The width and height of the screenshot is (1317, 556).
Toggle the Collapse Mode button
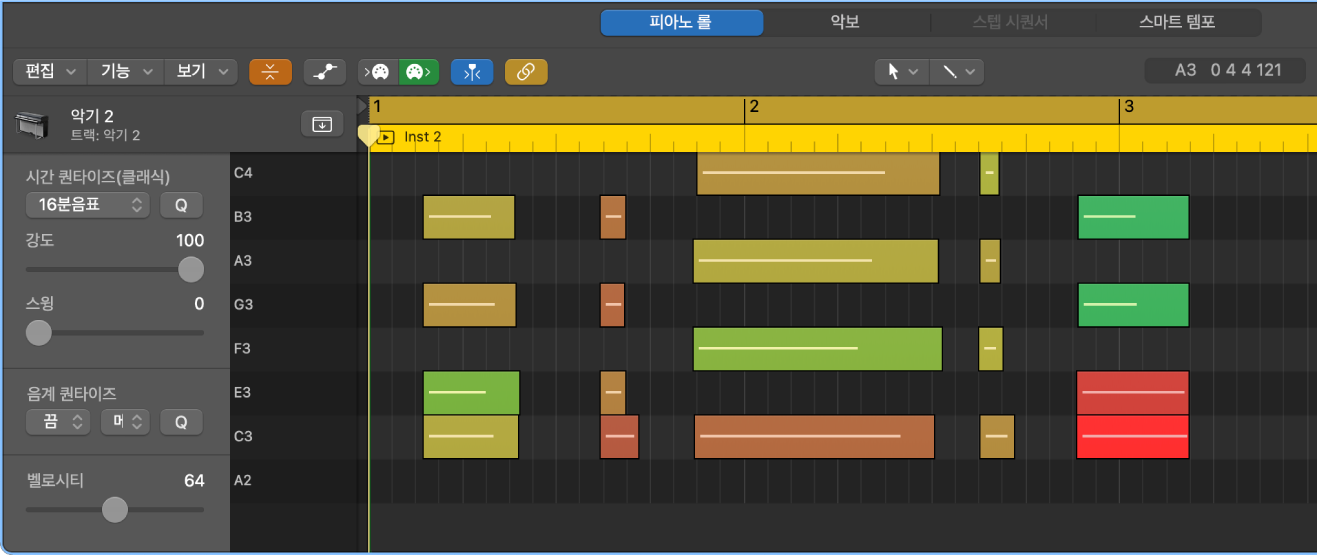pos(270,72)
